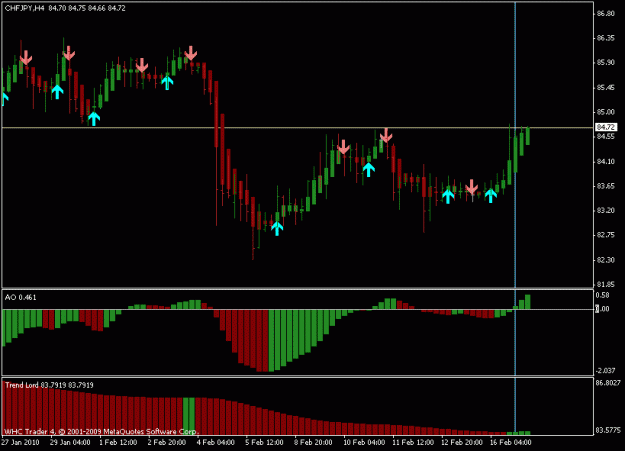Click the pink down arrow near 27 Jan 2010
Image resolution: width=625 pixels, height=451 pixels.
(x=26, y=57)
